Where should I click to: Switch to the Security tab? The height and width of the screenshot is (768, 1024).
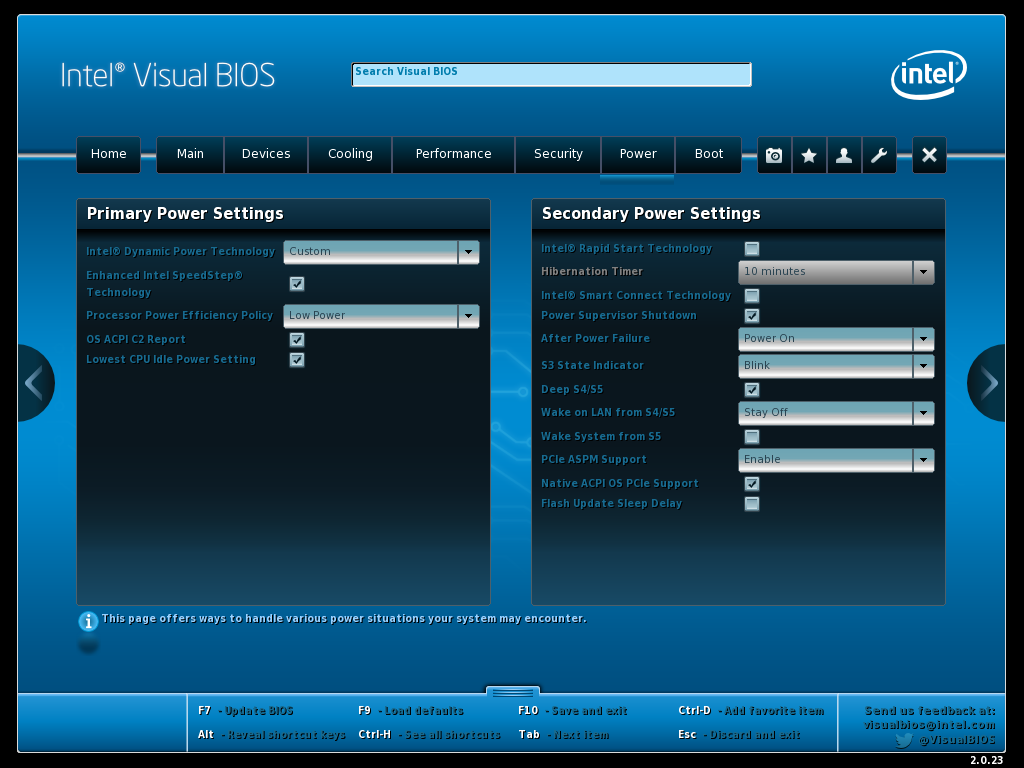coord(558,155)
